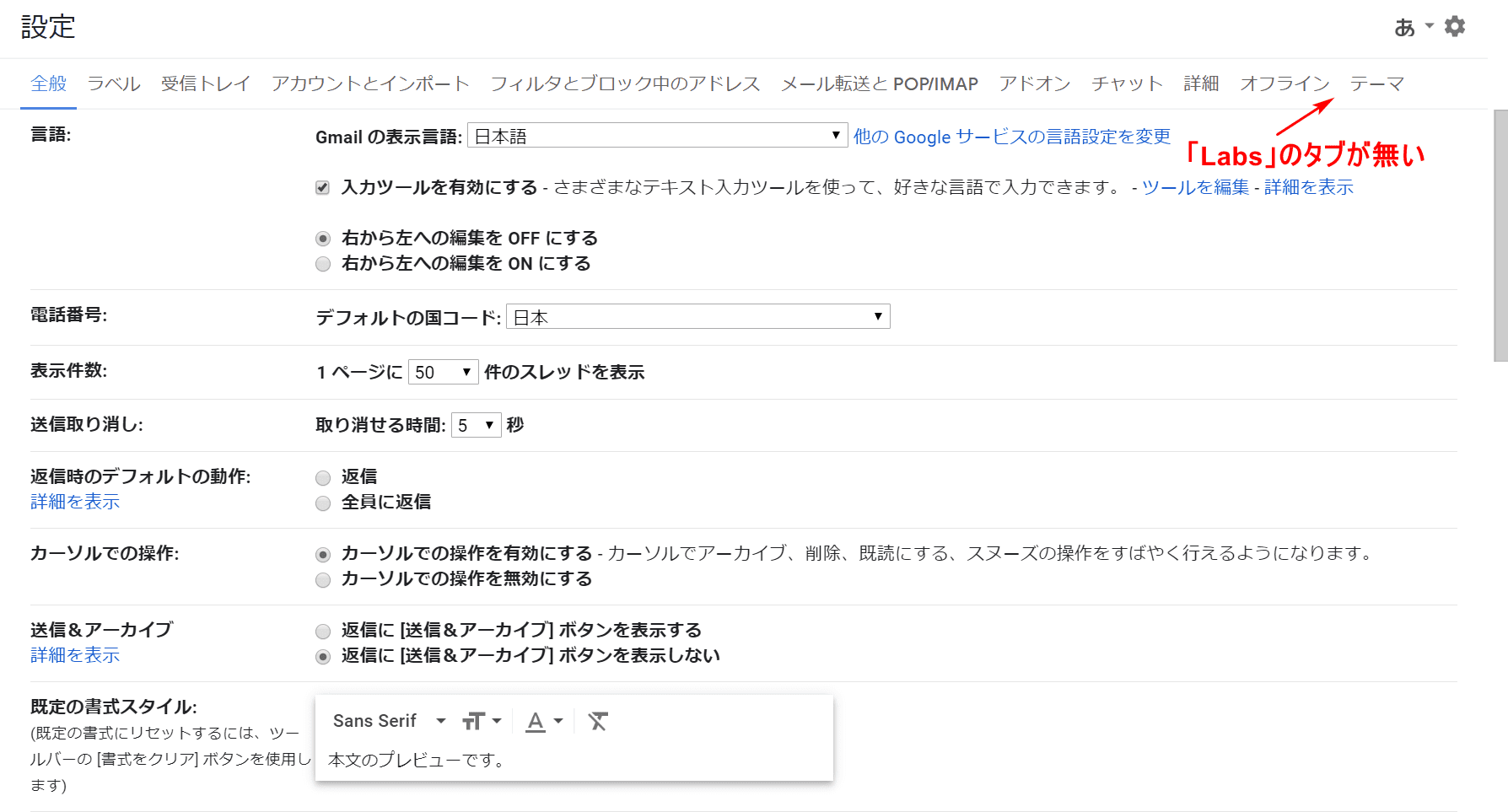
Task: Click the text color A icon
Action: 536,721
